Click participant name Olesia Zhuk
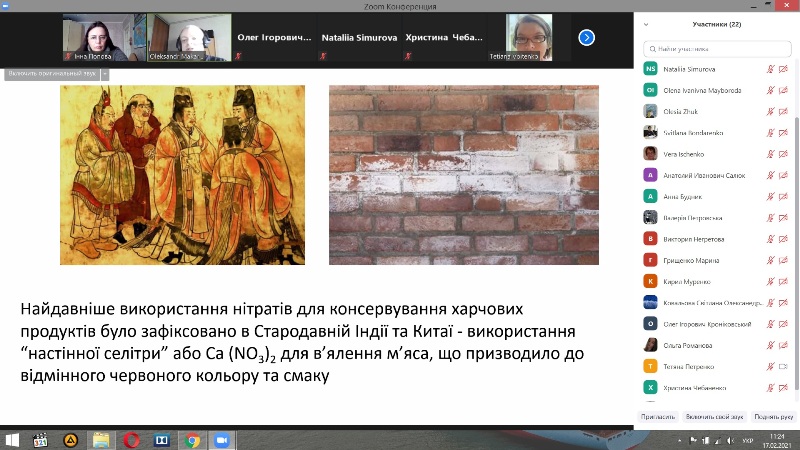 [x=680, y=112]
